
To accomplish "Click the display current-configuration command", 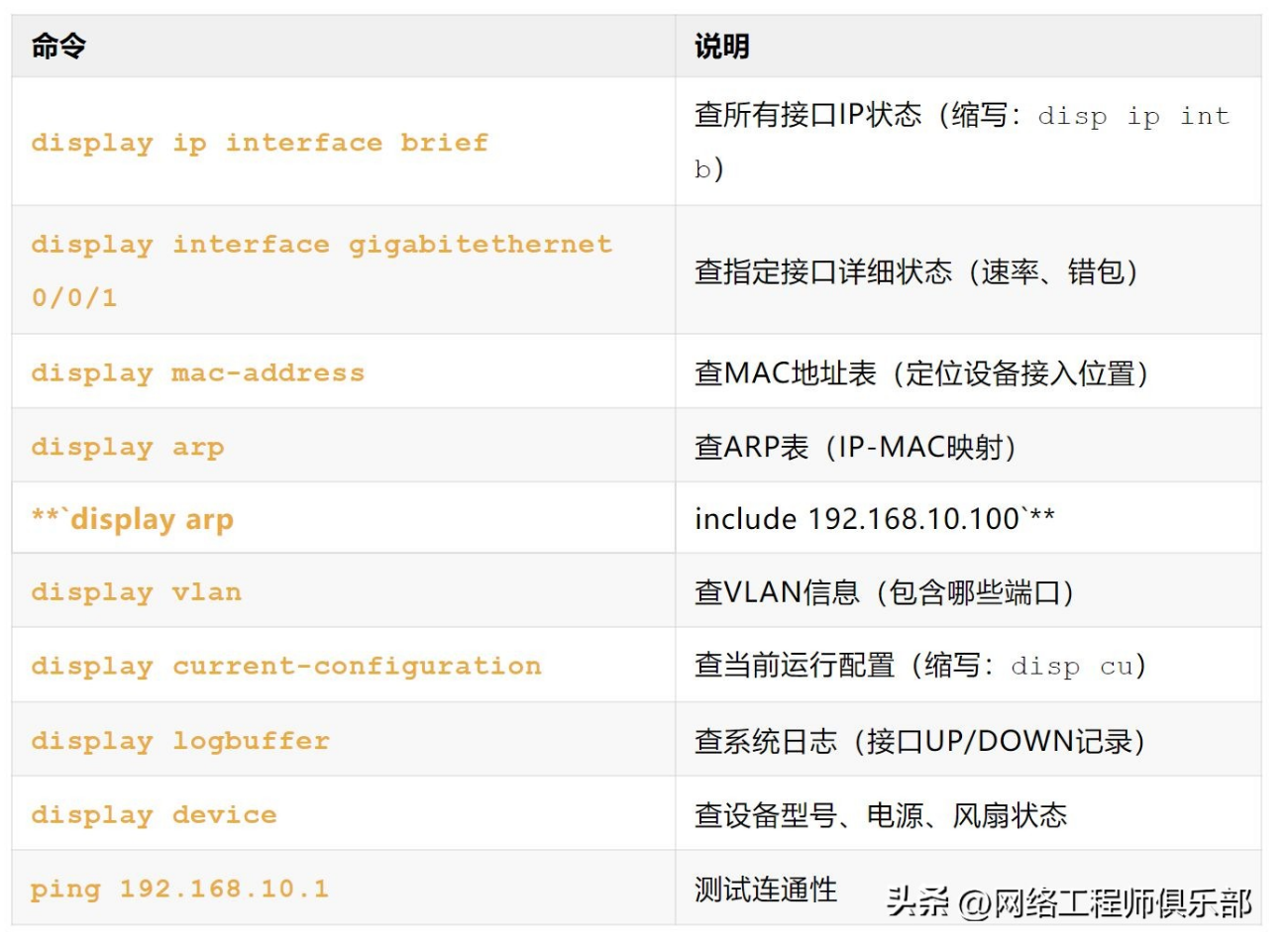I will pyautogui.click(x=286, y=666).
